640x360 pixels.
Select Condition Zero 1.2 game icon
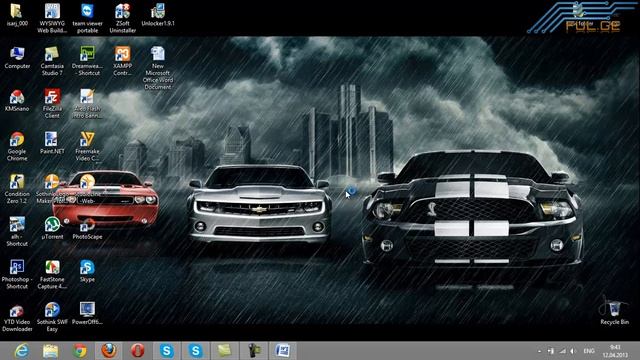coord(17,189)
